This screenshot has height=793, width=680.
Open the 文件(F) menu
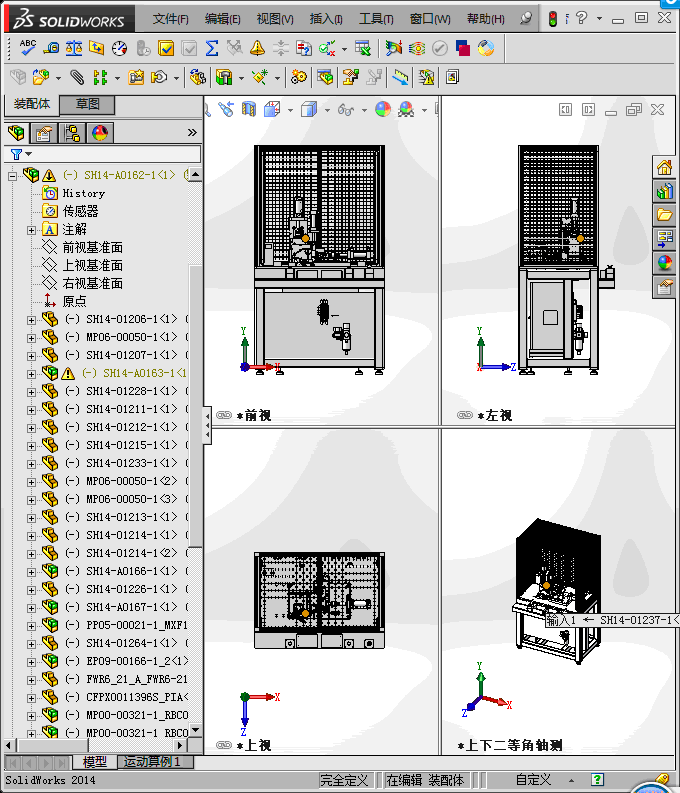[x=170, y=19]
